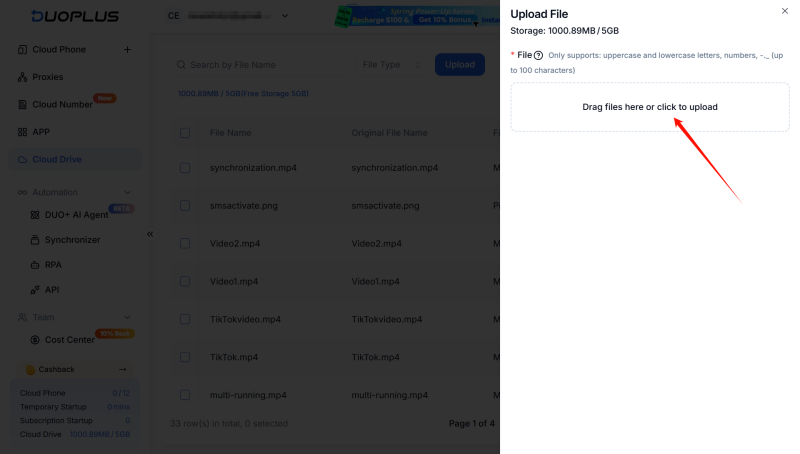
Task: Toggle the select-all checkbox in header
Action: click(185, 133)
